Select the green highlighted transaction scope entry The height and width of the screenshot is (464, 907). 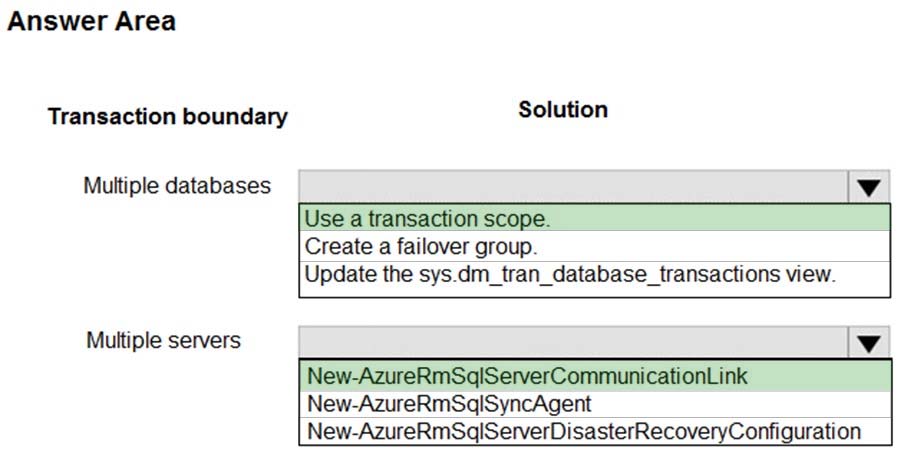point(428,218)
